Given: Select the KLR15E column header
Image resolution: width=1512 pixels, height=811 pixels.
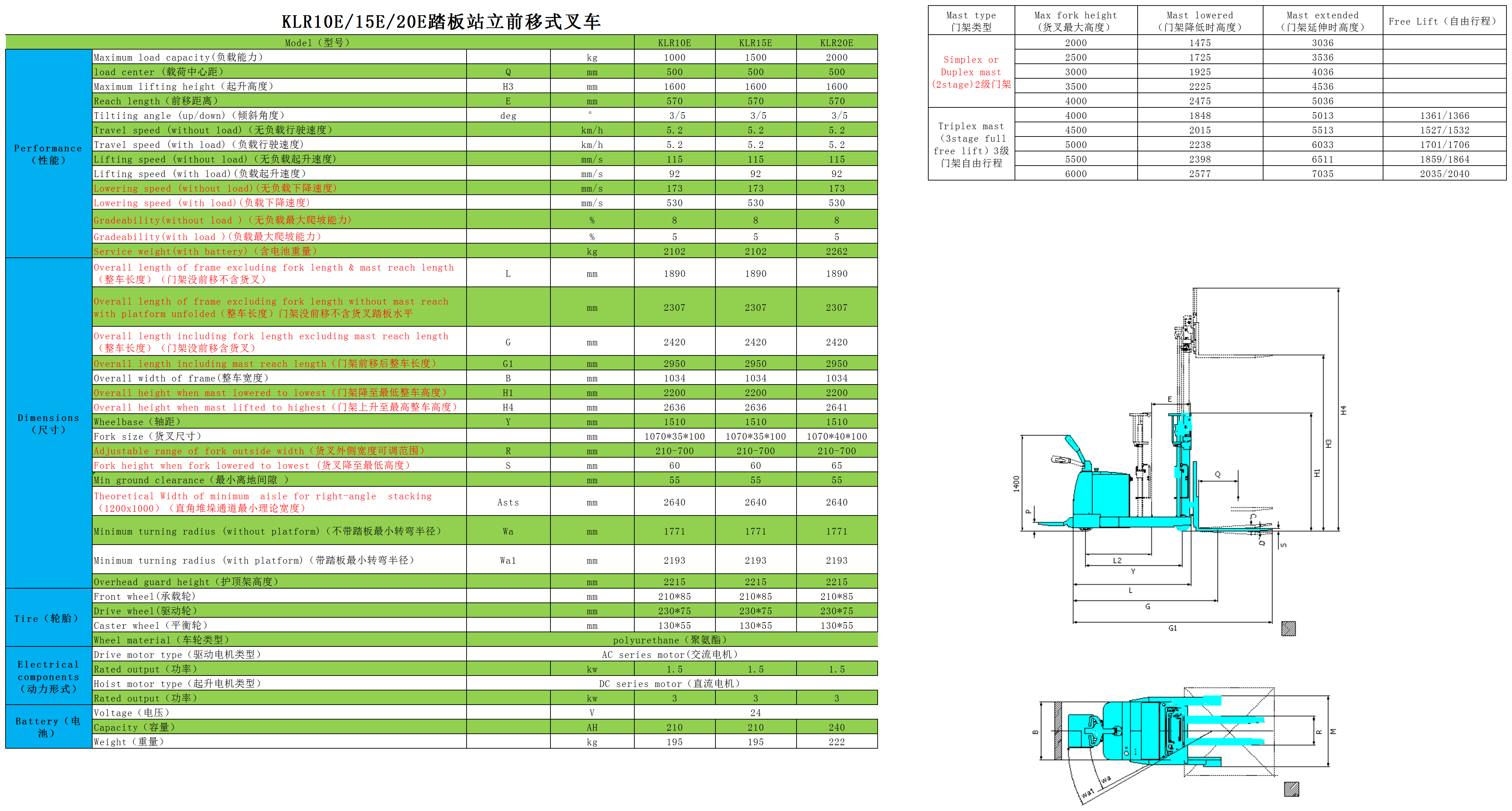Looking at the screenshot, I should point(755,43).
